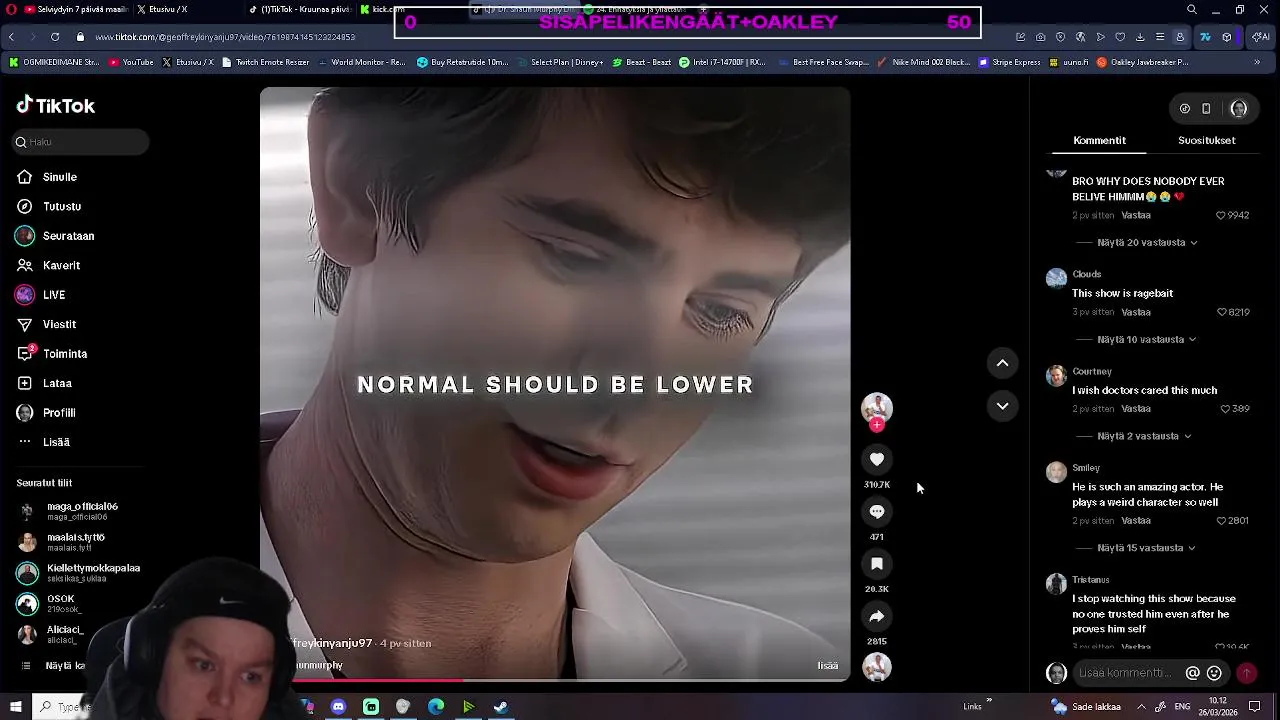Expand Näytä 15 vastausta replies
This screenshot has height=720, width=1280.
pyautogui.click(x=1146, y=548)
